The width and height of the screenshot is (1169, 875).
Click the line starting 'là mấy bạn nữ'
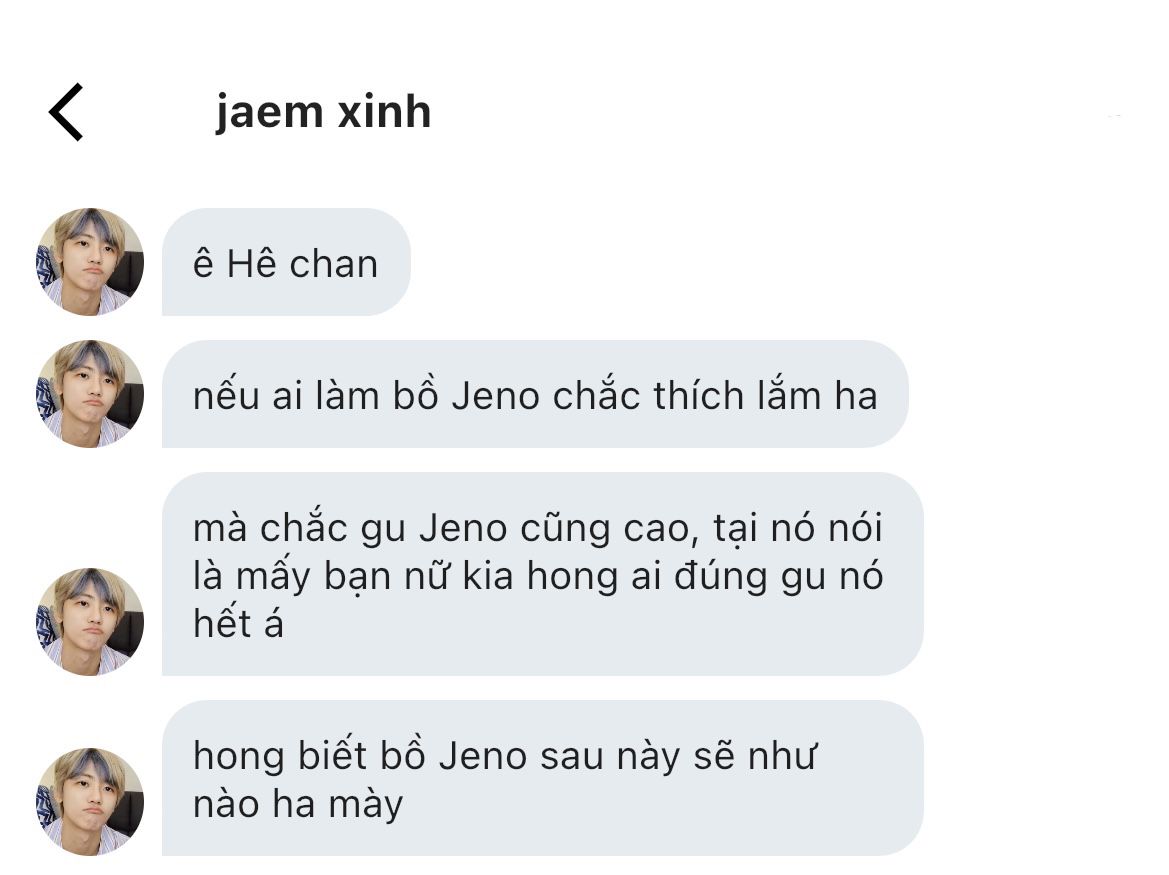(538, 576)
